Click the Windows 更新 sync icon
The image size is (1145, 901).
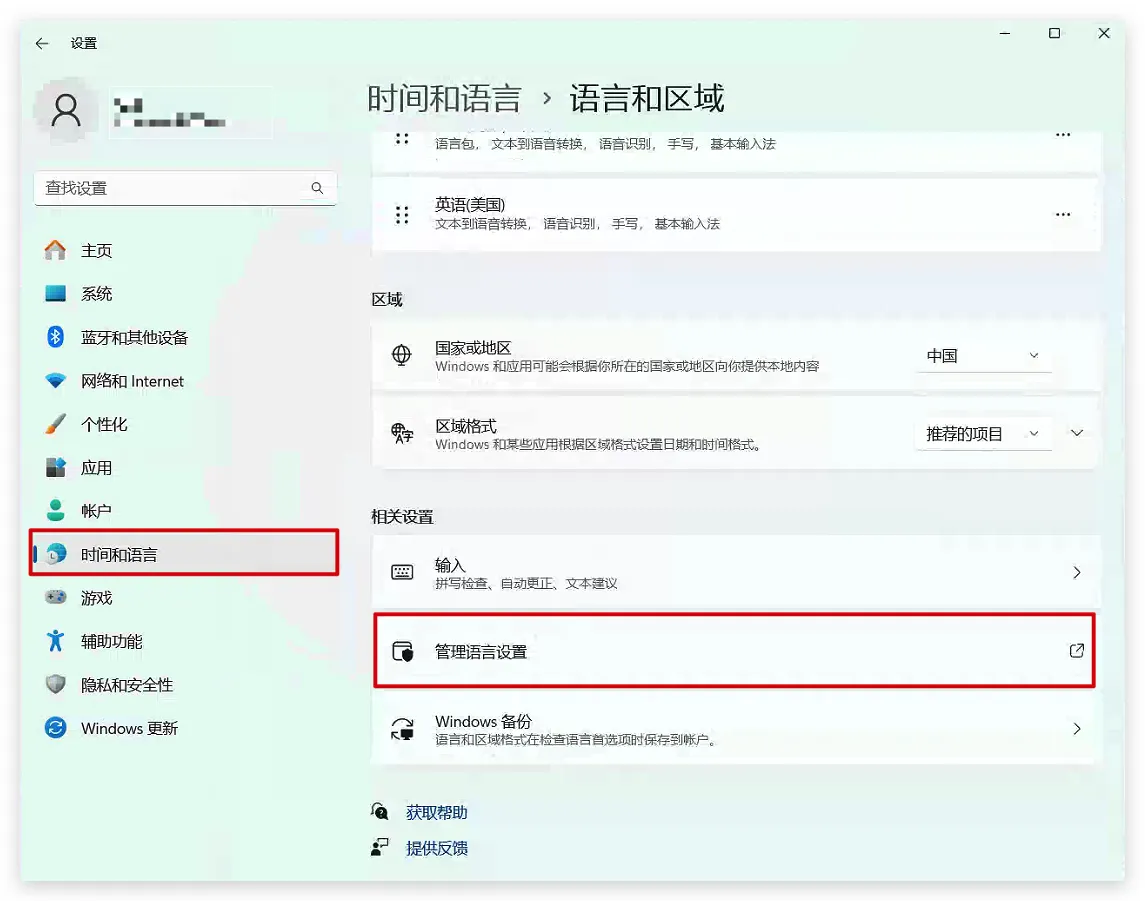pyautogui.click(x=55, y=728)
